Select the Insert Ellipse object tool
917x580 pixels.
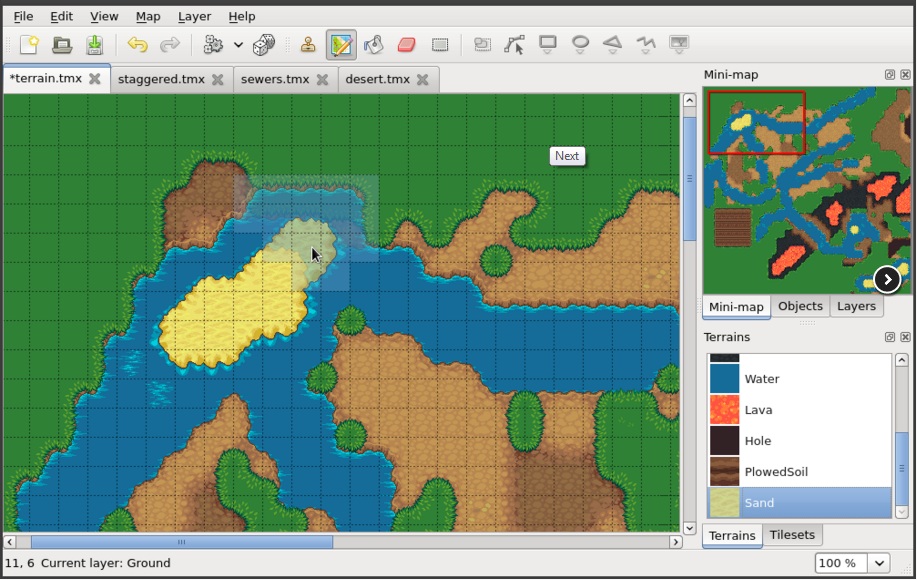tap(578, 44)
